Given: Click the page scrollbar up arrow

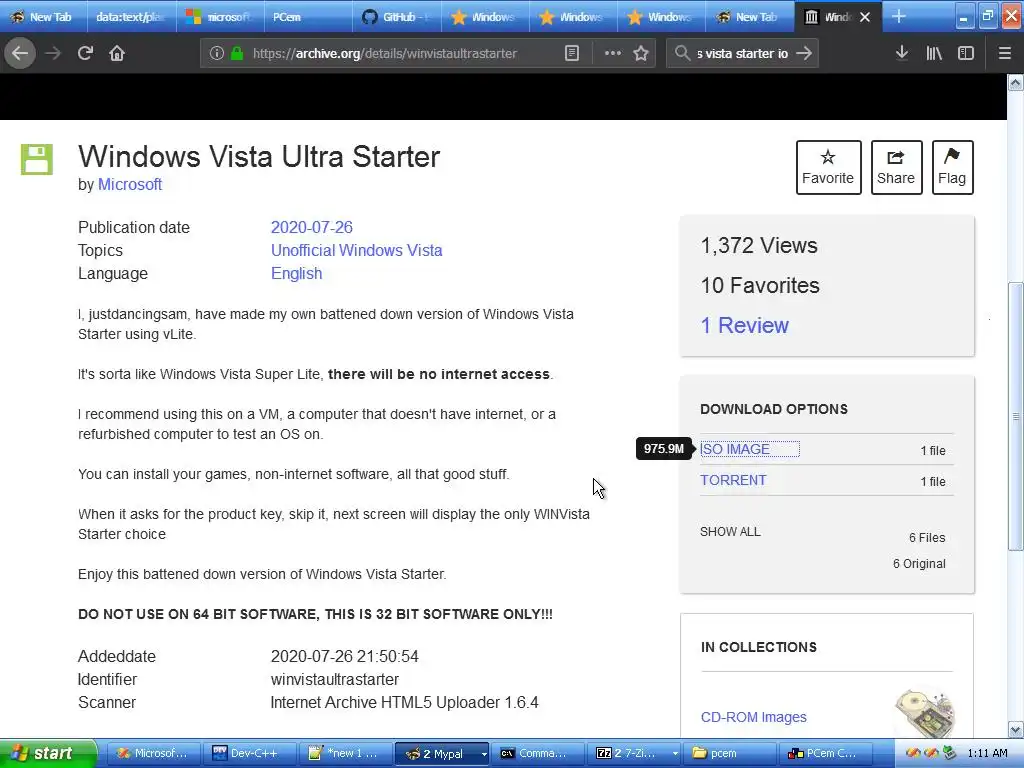Looking at the screenshot, I should [1015, 82].
